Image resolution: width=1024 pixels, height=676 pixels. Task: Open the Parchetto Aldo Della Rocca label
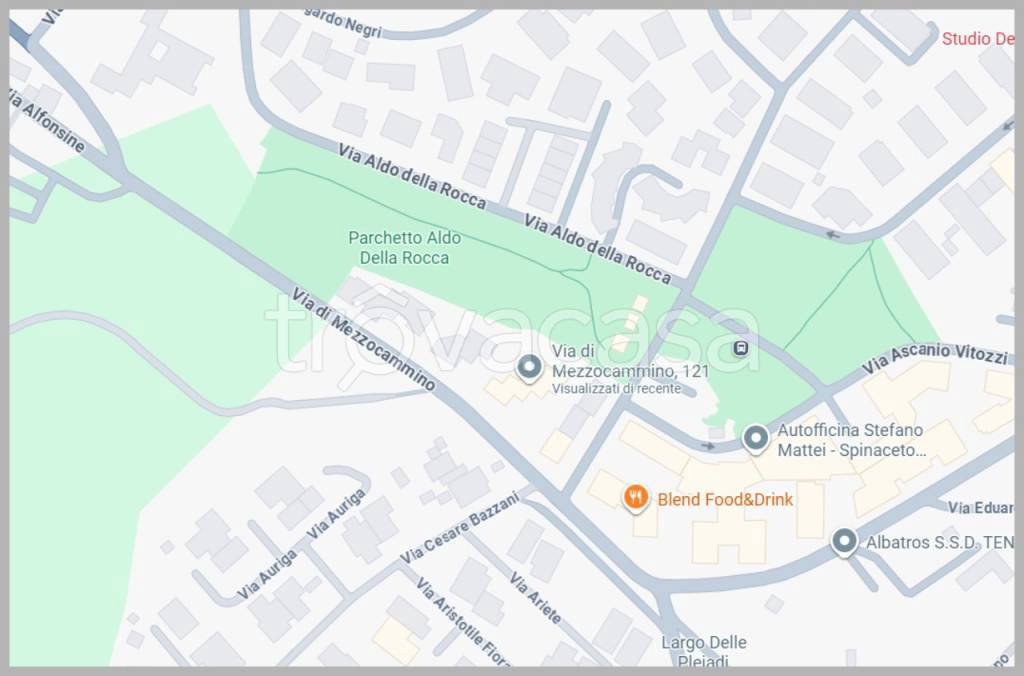(404, 248)
